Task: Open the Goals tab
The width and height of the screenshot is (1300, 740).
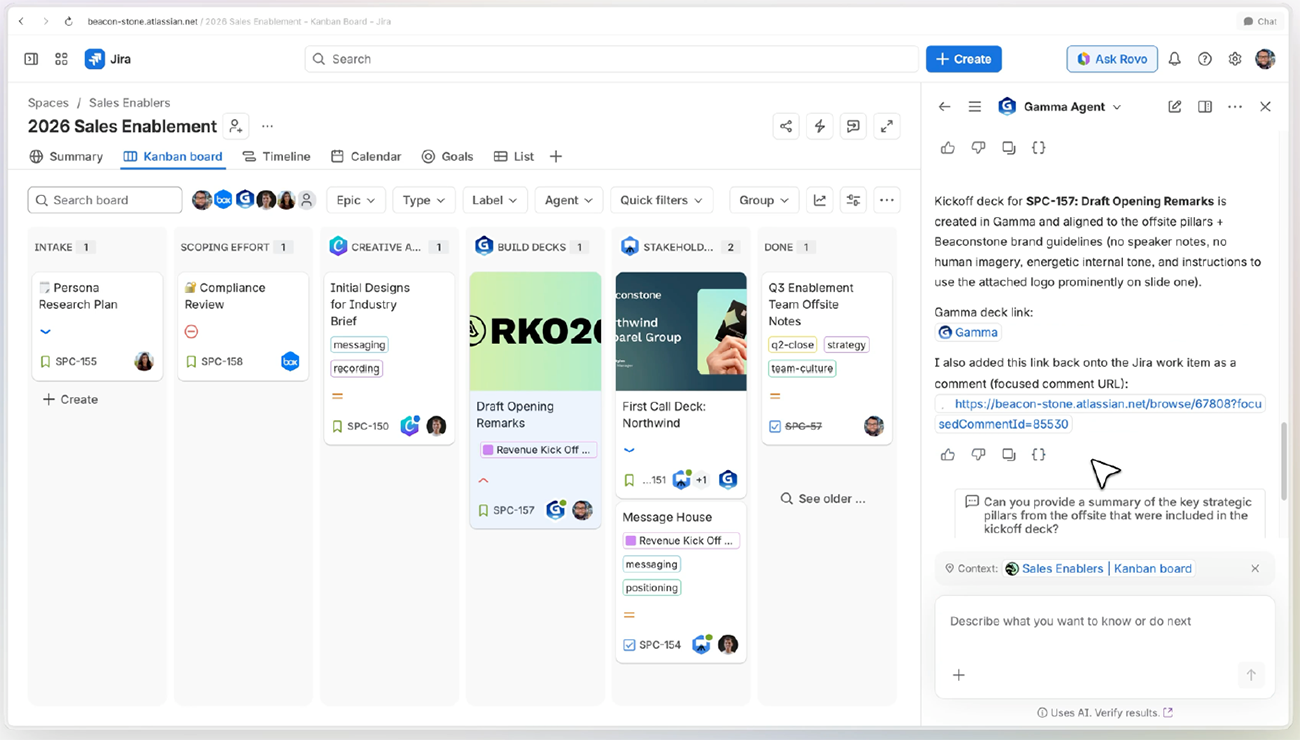Action: tap(447, 156)
